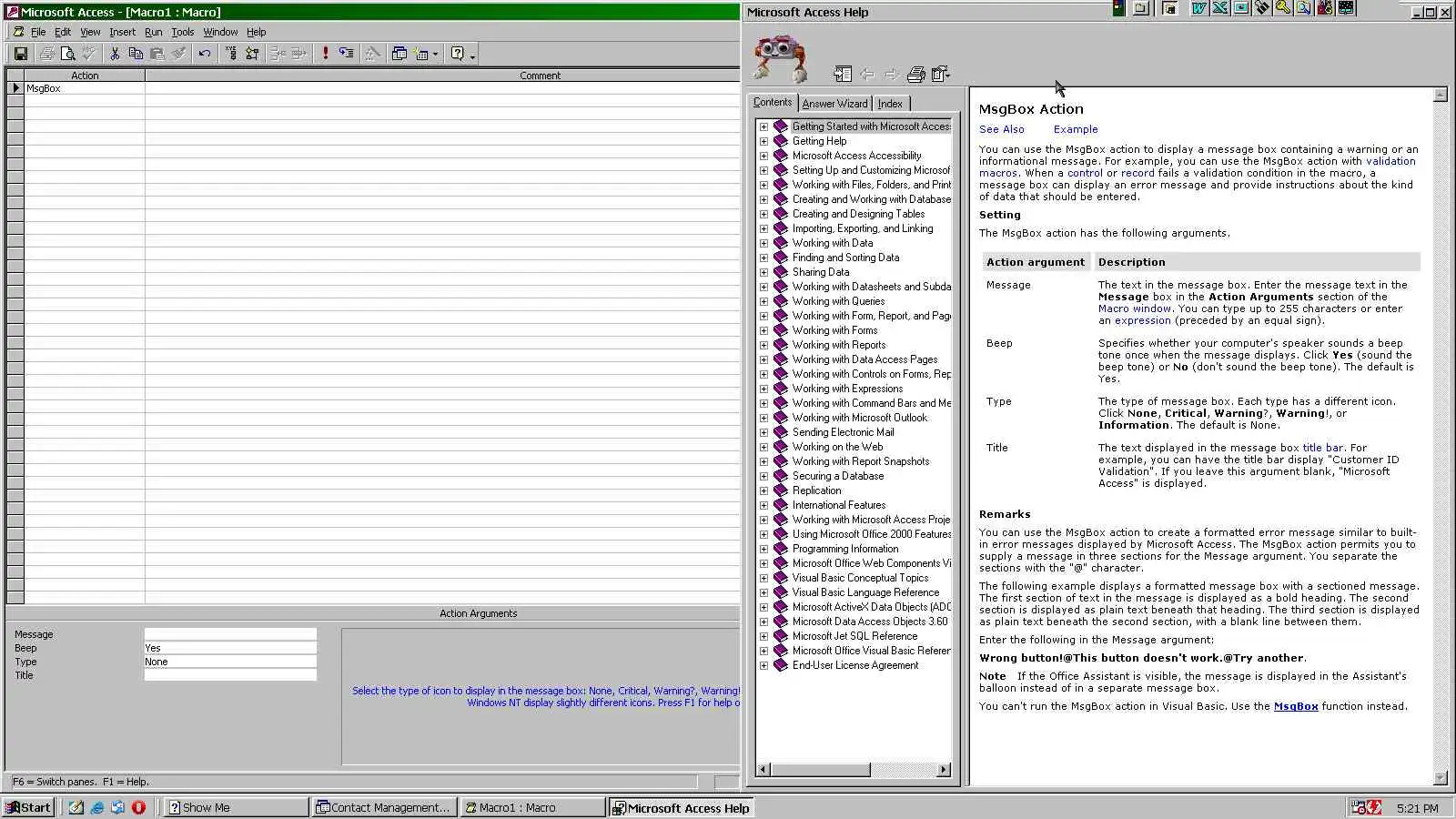1456x819 pixels.
Task: Follow the Macro window link
Action: 1133,308
